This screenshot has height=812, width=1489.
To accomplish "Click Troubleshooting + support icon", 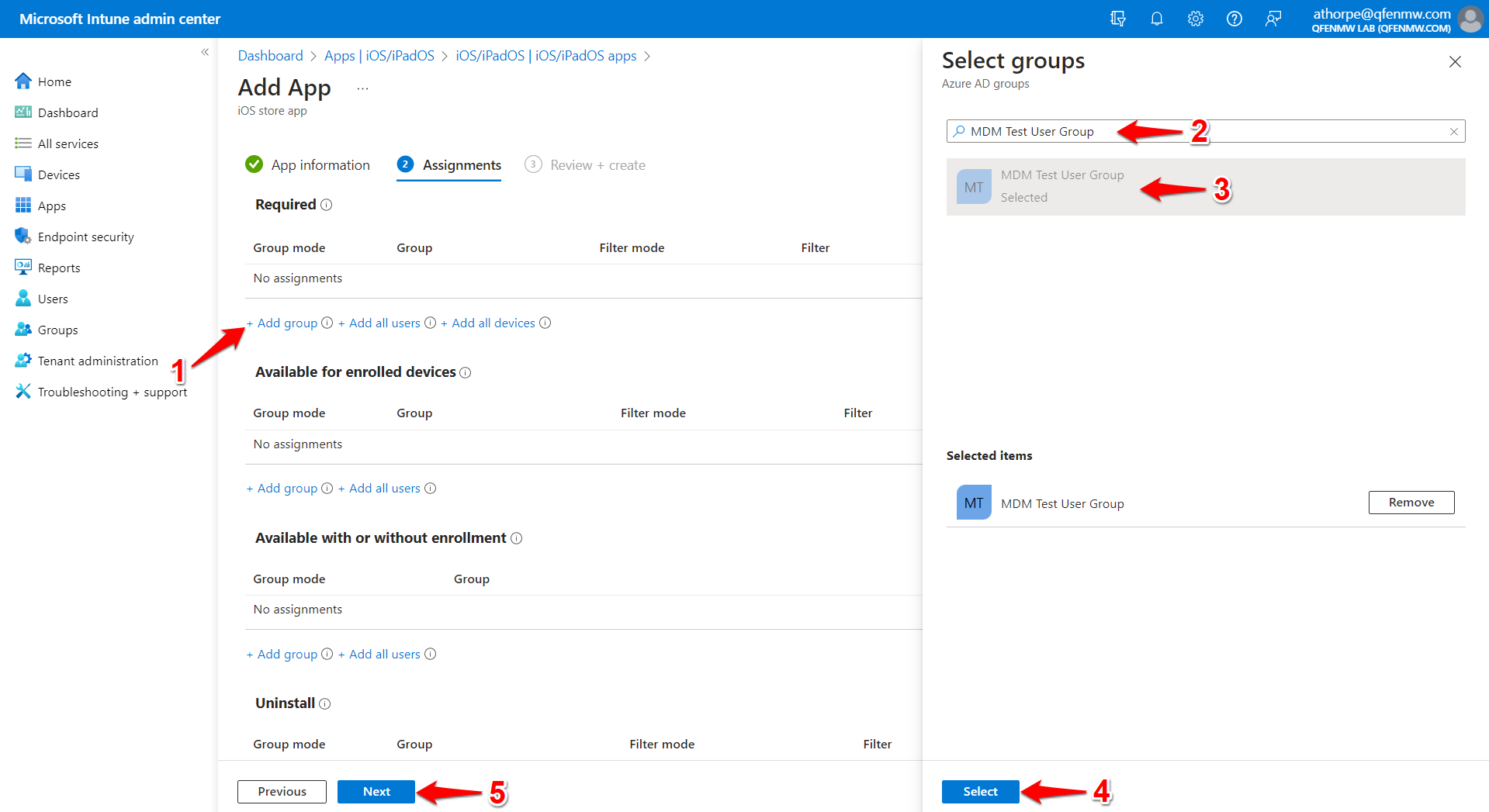I will [x=23, y=392].
